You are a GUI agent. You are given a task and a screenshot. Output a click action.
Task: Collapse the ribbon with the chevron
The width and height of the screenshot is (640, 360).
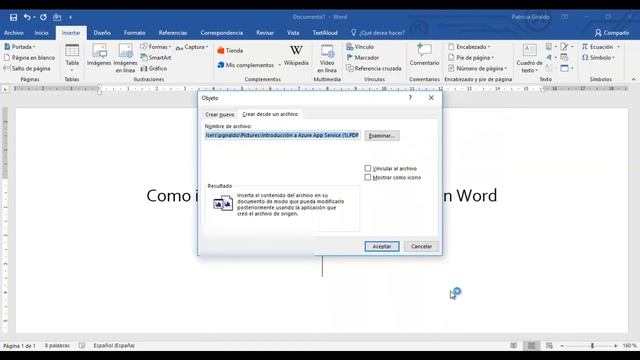[633, 80]
